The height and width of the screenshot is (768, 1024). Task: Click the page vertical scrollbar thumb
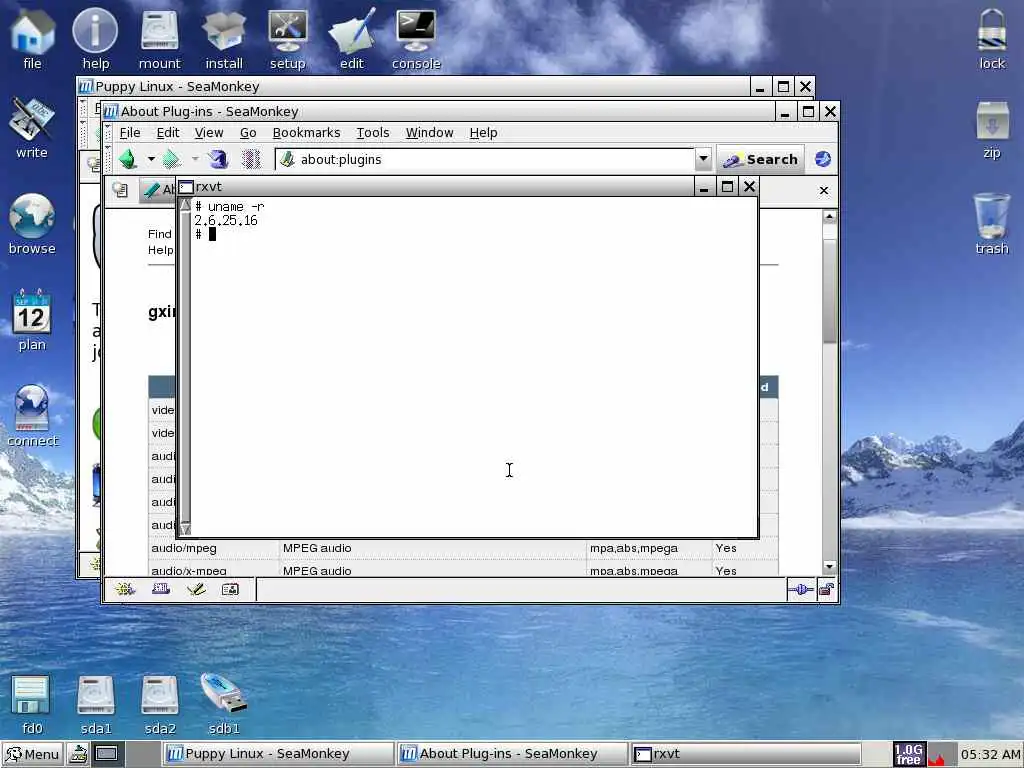[829, 291]
